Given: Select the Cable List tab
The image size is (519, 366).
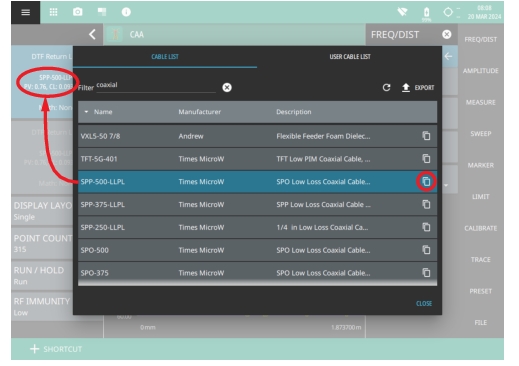Looking at the screenshot, I should (x=165, y=57).
